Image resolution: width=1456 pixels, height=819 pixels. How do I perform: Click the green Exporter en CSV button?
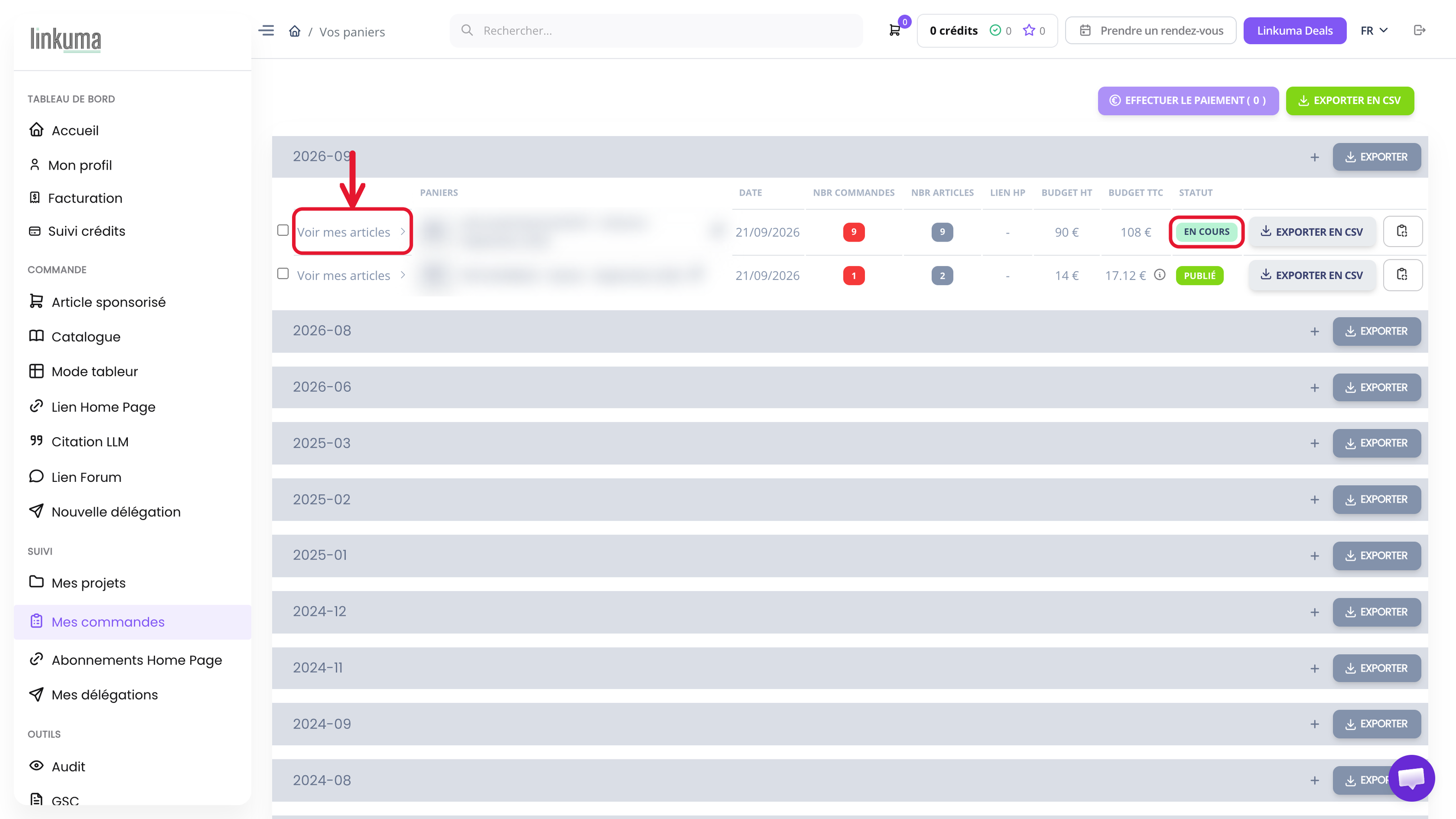(1350, 101)
